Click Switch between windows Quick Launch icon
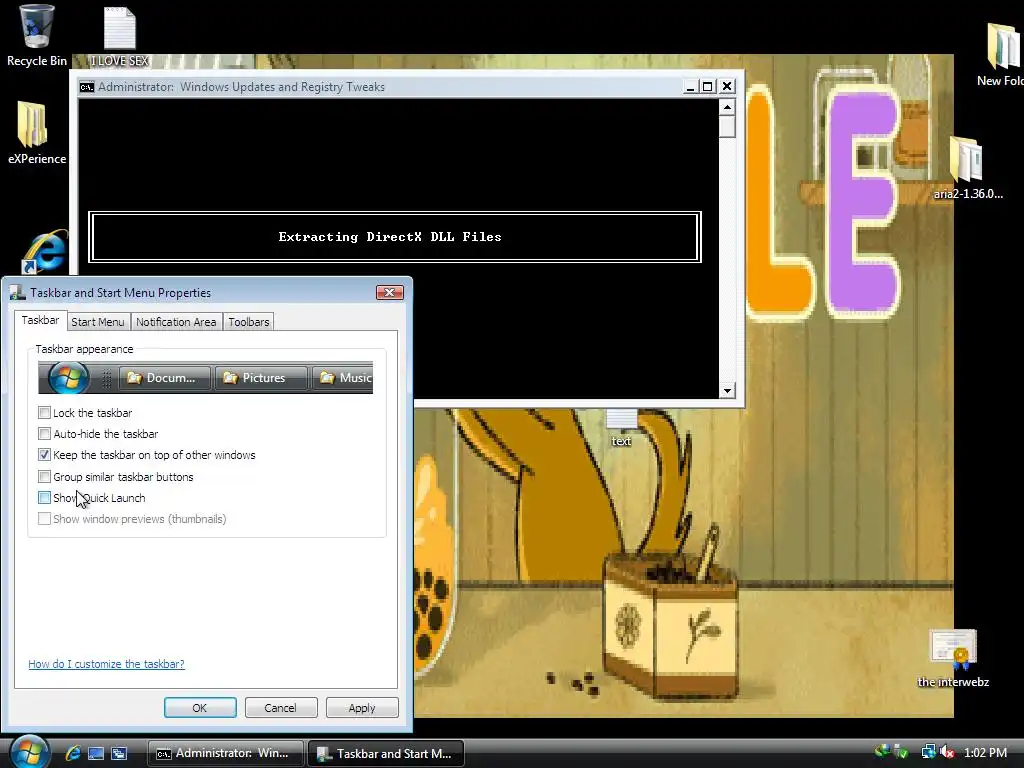Screen dimensions: 1024x768 pos(119,753)
